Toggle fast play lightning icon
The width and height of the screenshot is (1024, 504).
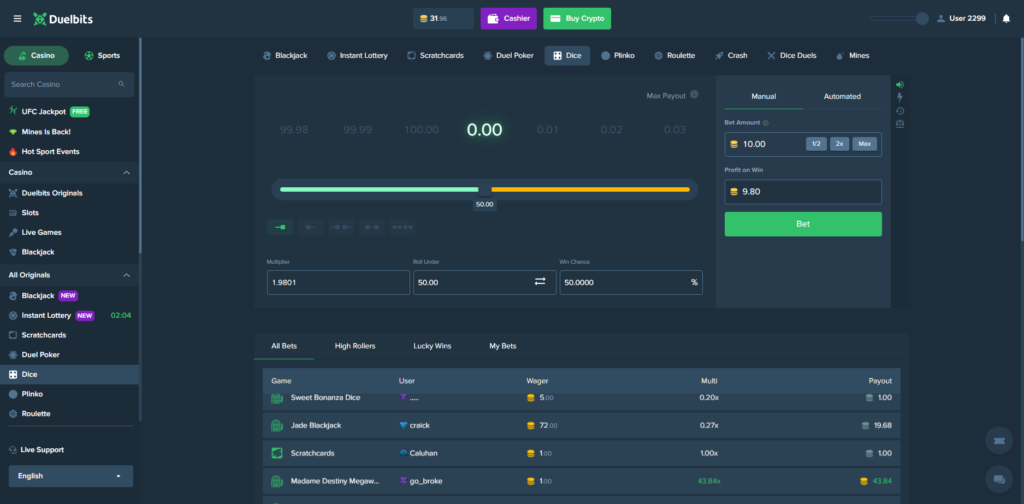click(x=900, y=97)
